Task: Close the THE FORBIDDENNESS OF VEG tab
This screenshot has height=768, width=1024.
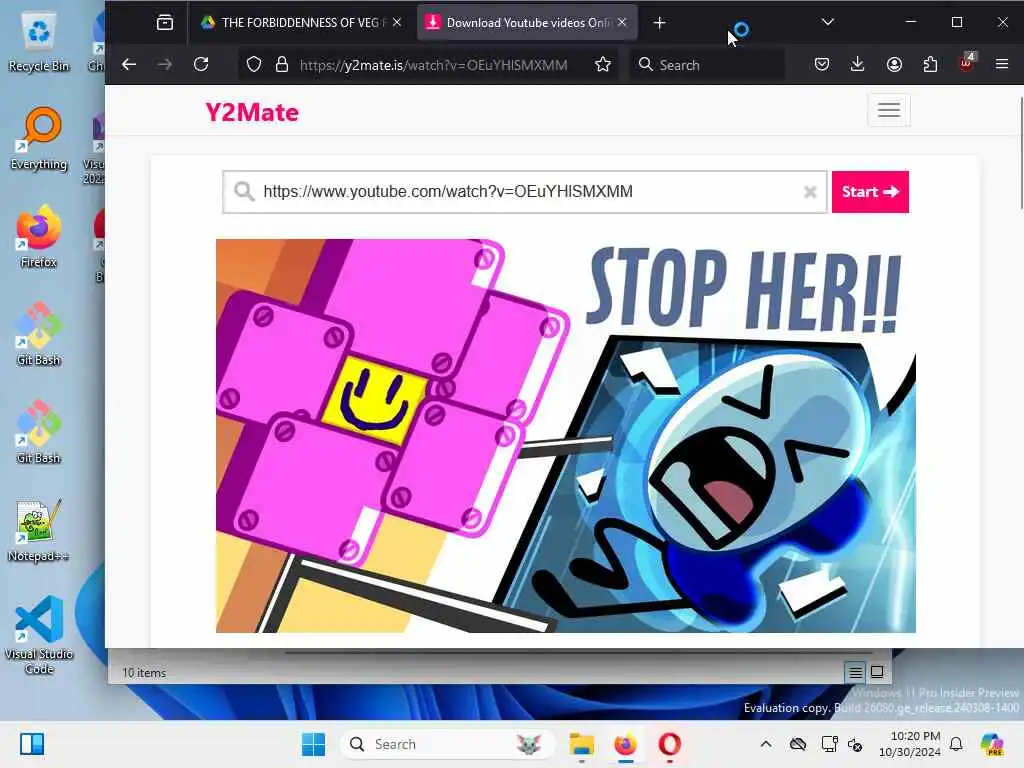Action: (396, 22)
